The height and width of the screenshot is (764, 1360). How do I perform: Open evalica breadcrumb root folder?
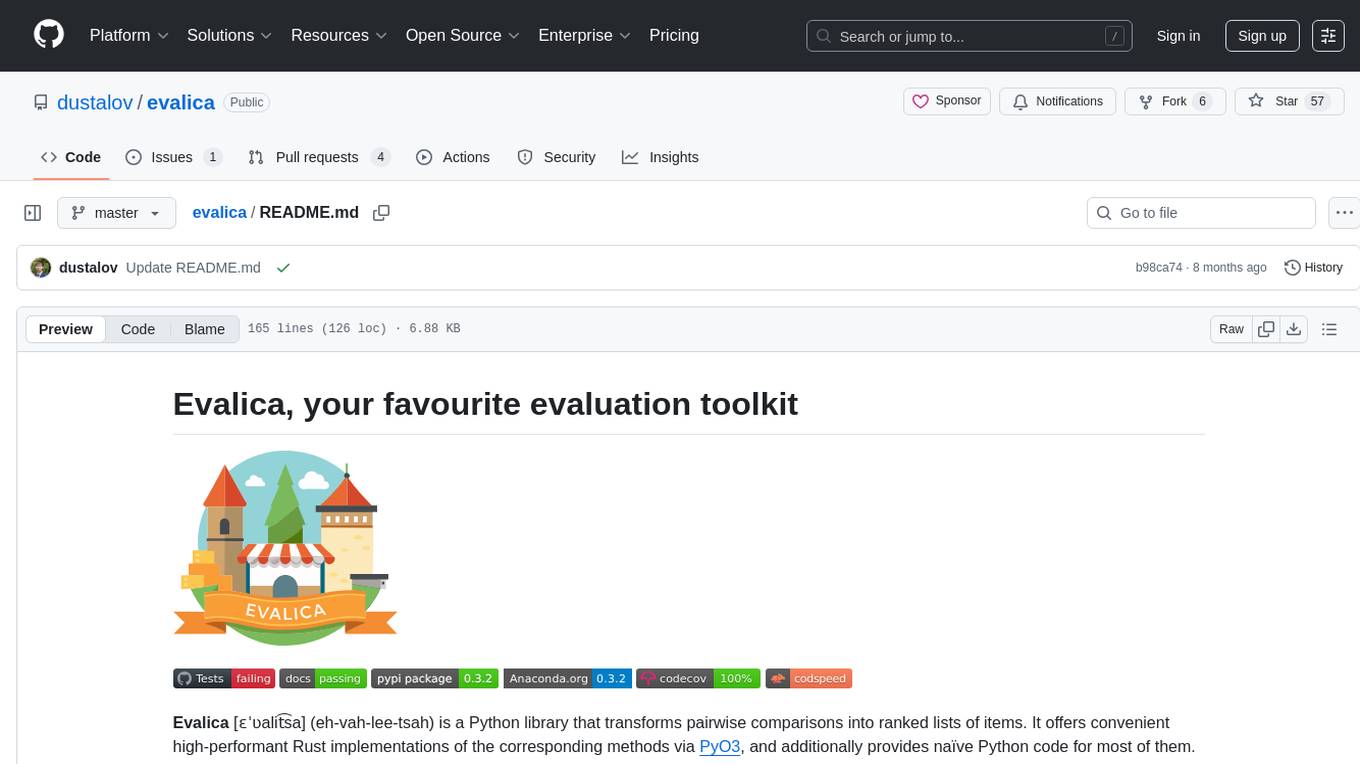(219, 212)
